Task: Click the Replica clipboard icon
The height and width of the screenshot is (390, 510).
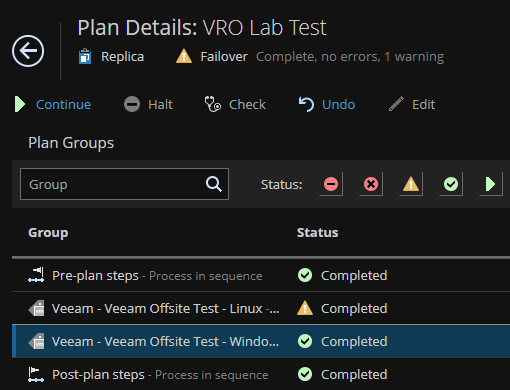Action: [85, 56]
